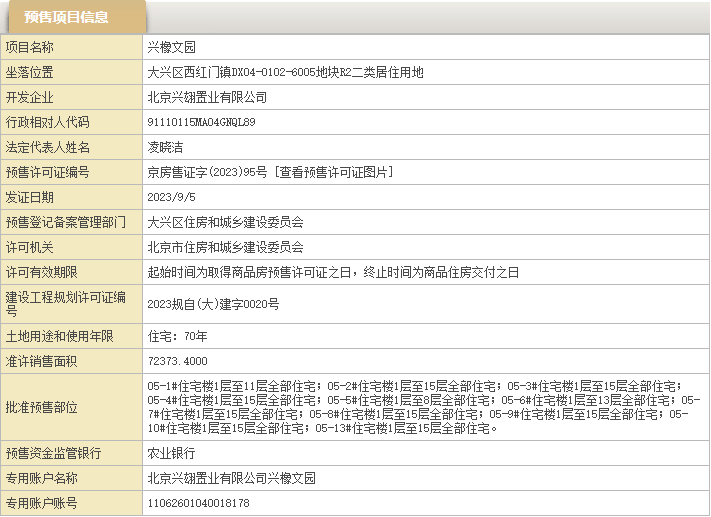Select the value 住宅：70年

click(177, 336)
